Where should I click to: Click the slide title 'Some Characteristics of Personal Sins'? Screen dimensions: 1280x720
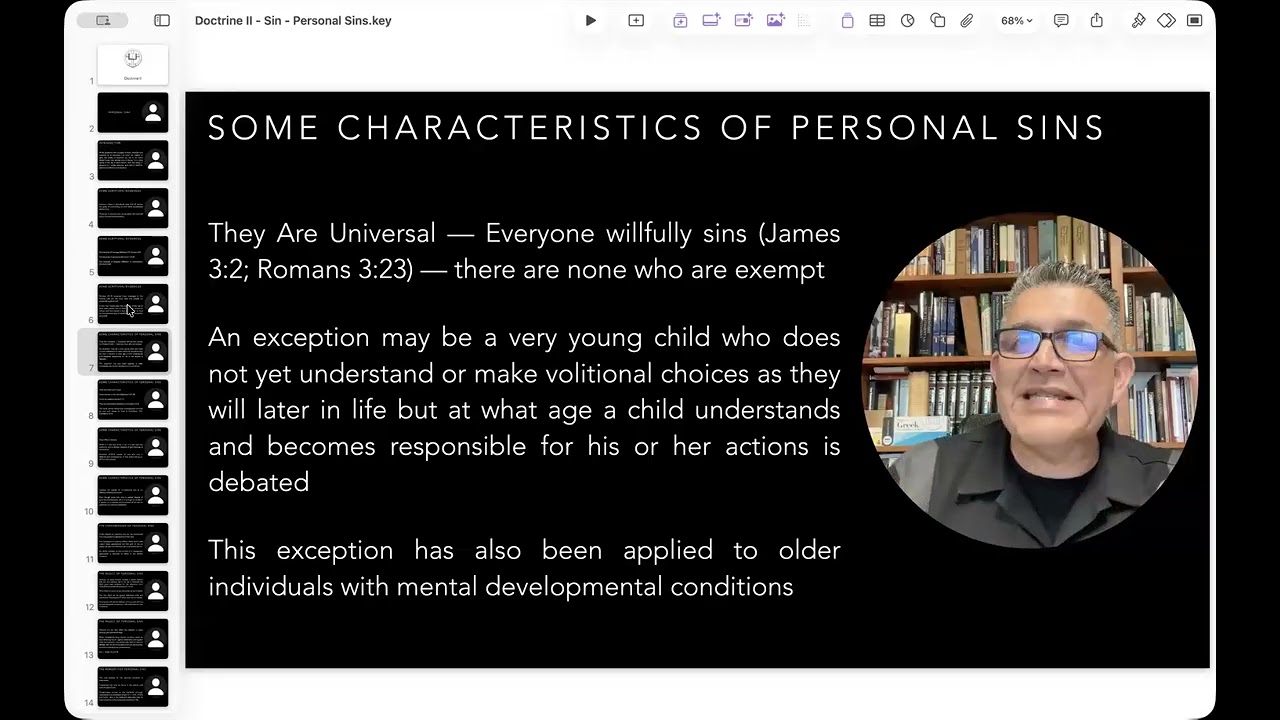(656, 128)
